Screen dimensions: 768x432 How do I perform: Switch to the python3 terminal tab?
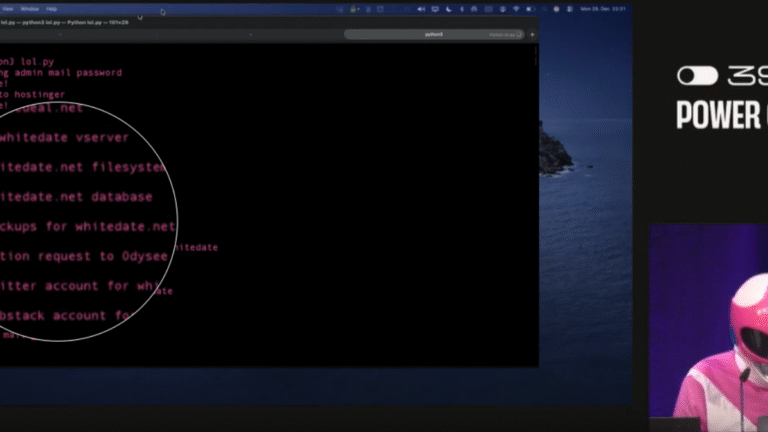[434, 34]
